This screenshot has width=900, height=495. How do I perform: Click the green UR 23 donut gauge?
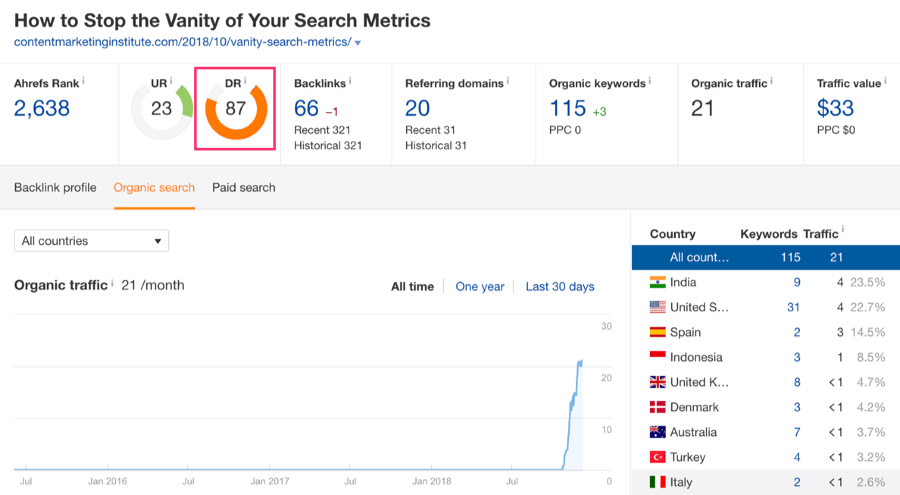(162, 109)
